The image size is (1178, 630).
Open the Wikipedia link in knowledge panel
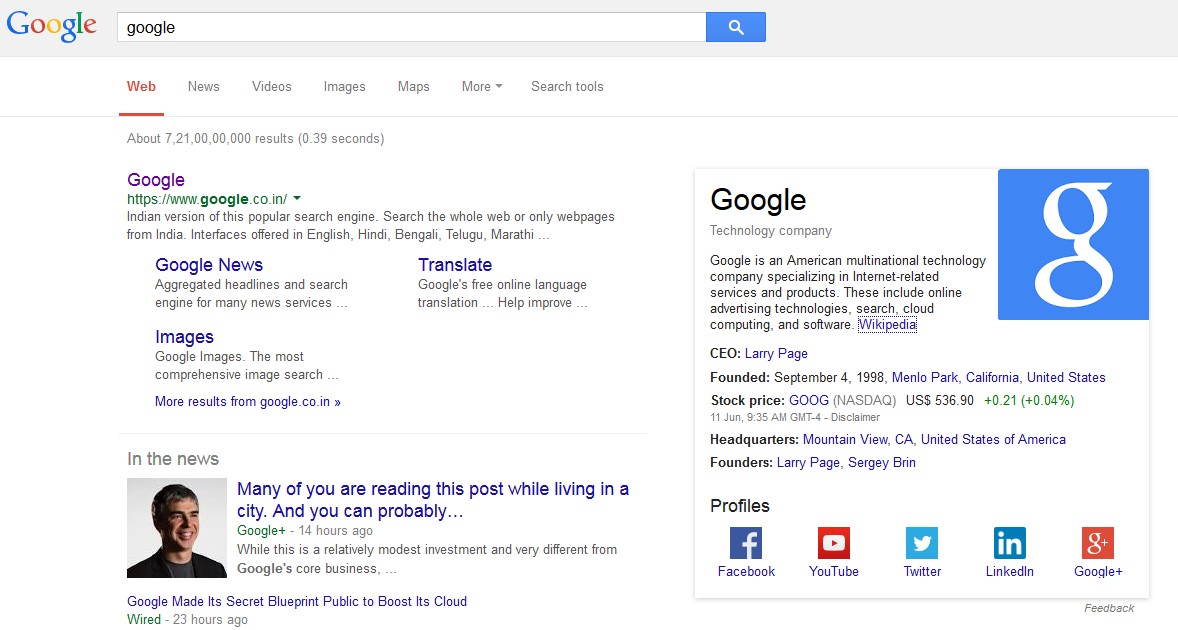pyautogui.click(x=887, y=324)
